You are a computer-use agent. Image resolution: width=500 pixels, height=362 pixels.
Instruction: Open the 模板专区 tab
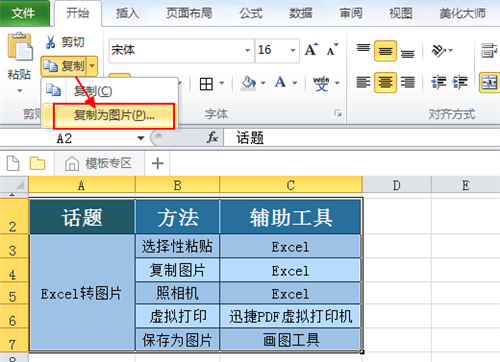point(99,163)
